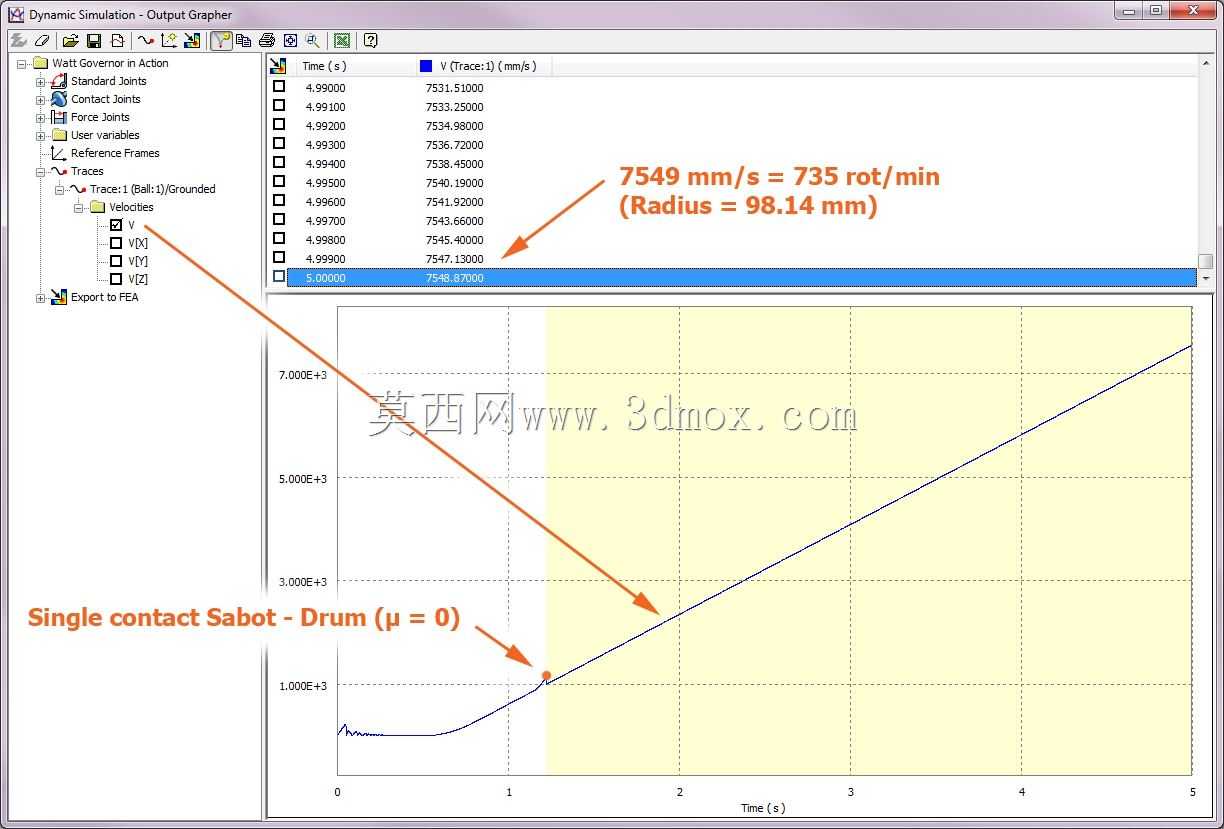Select the User variables tree label
Screen dimensions: 1224x829
105,135
